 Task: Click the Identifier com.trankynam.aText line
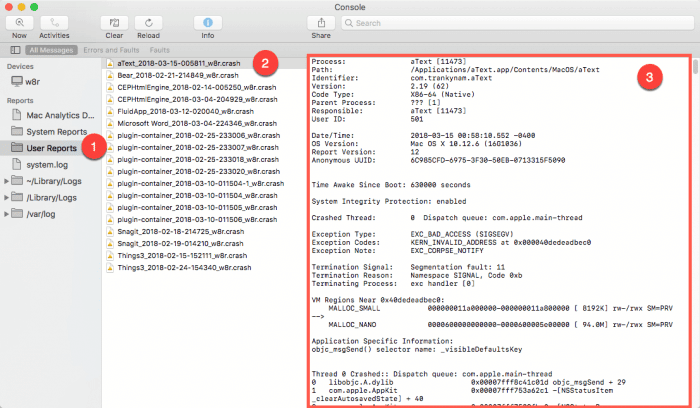[402, 78]
